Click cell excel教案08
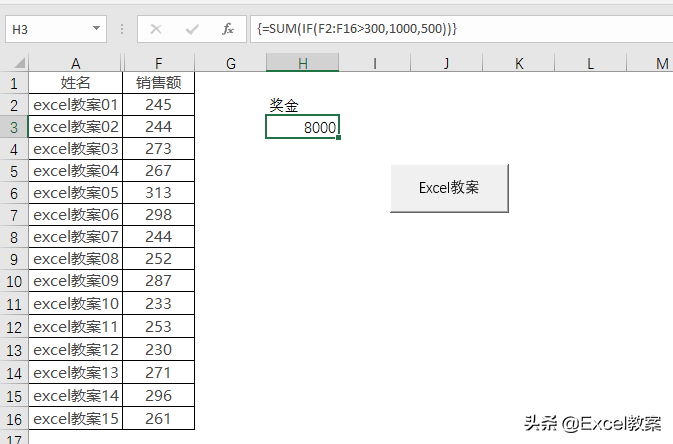This screenshot has width=673, height=444. coord(76,258)
